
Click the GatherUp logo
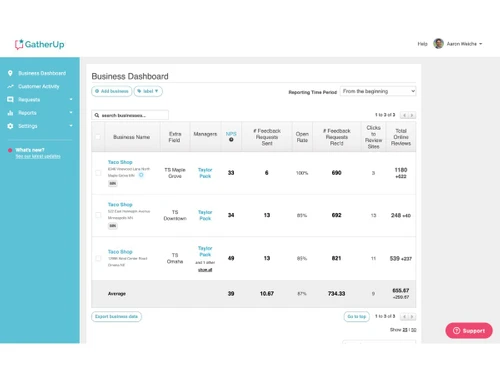pos(39,44)
